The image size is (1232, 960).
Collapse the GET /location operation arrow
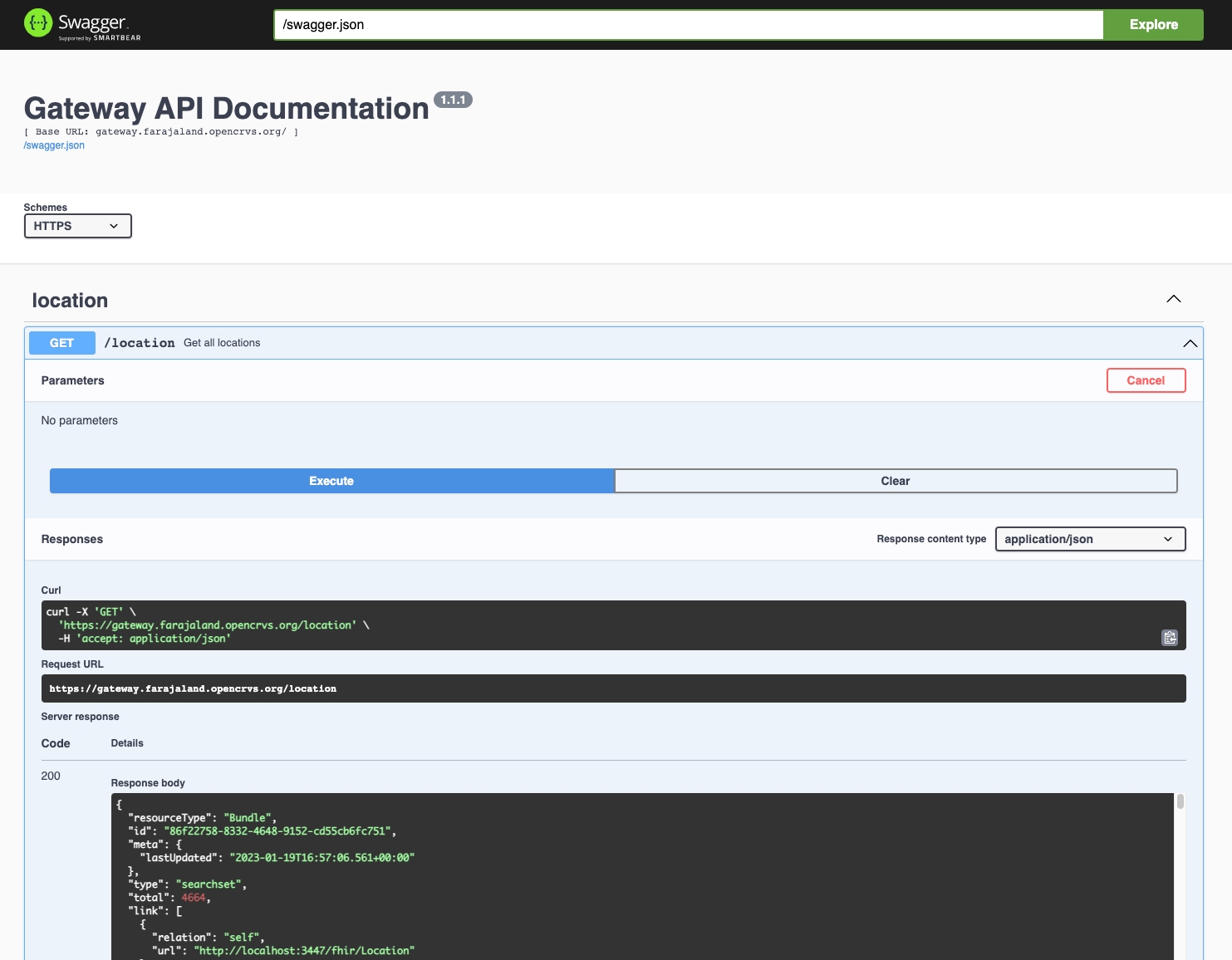[1190, 343]
